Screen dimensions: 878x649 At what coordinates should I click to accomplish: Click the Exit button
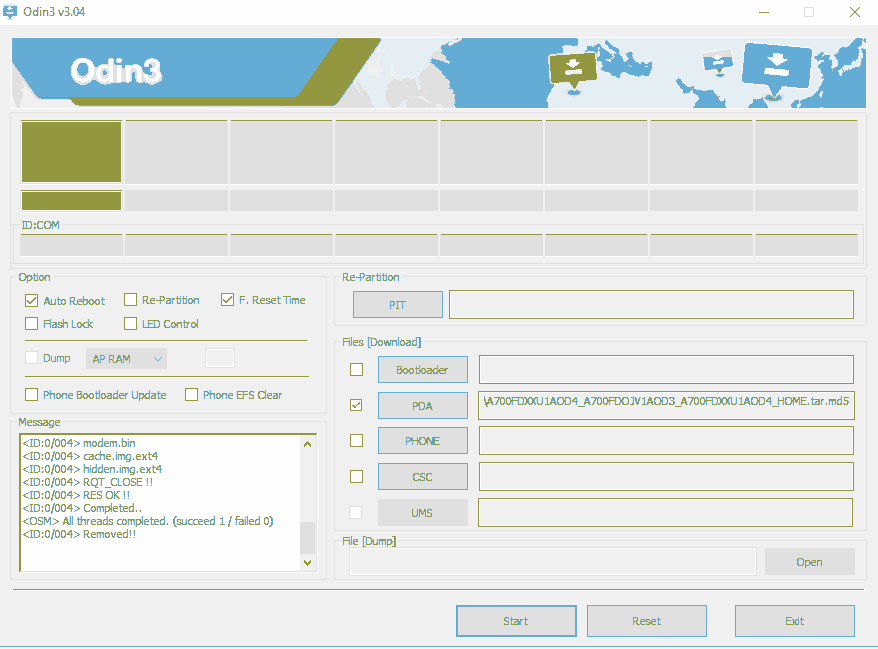[795, 621]
